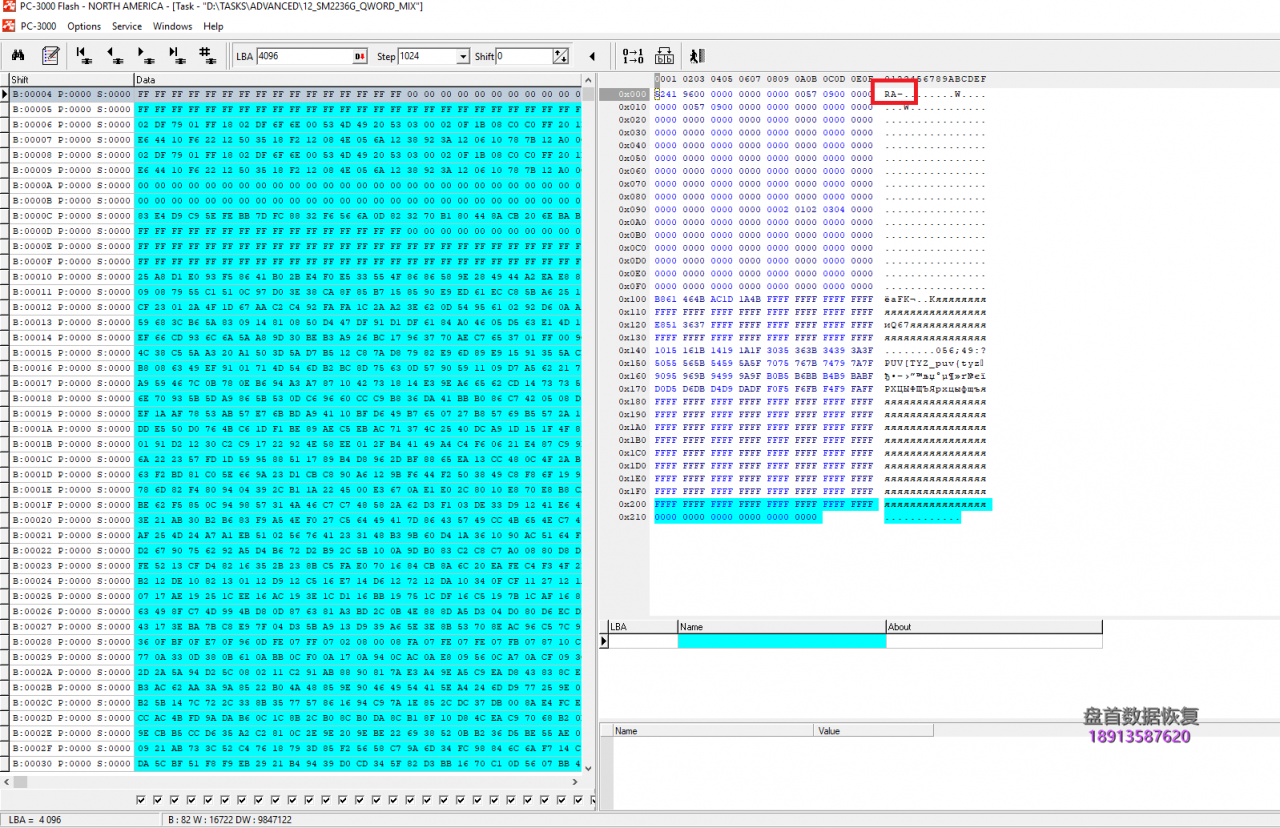The width and height of the screenshot is (1280, 828).
Task: Open the Options menu
Action: (x=84, y=26)
